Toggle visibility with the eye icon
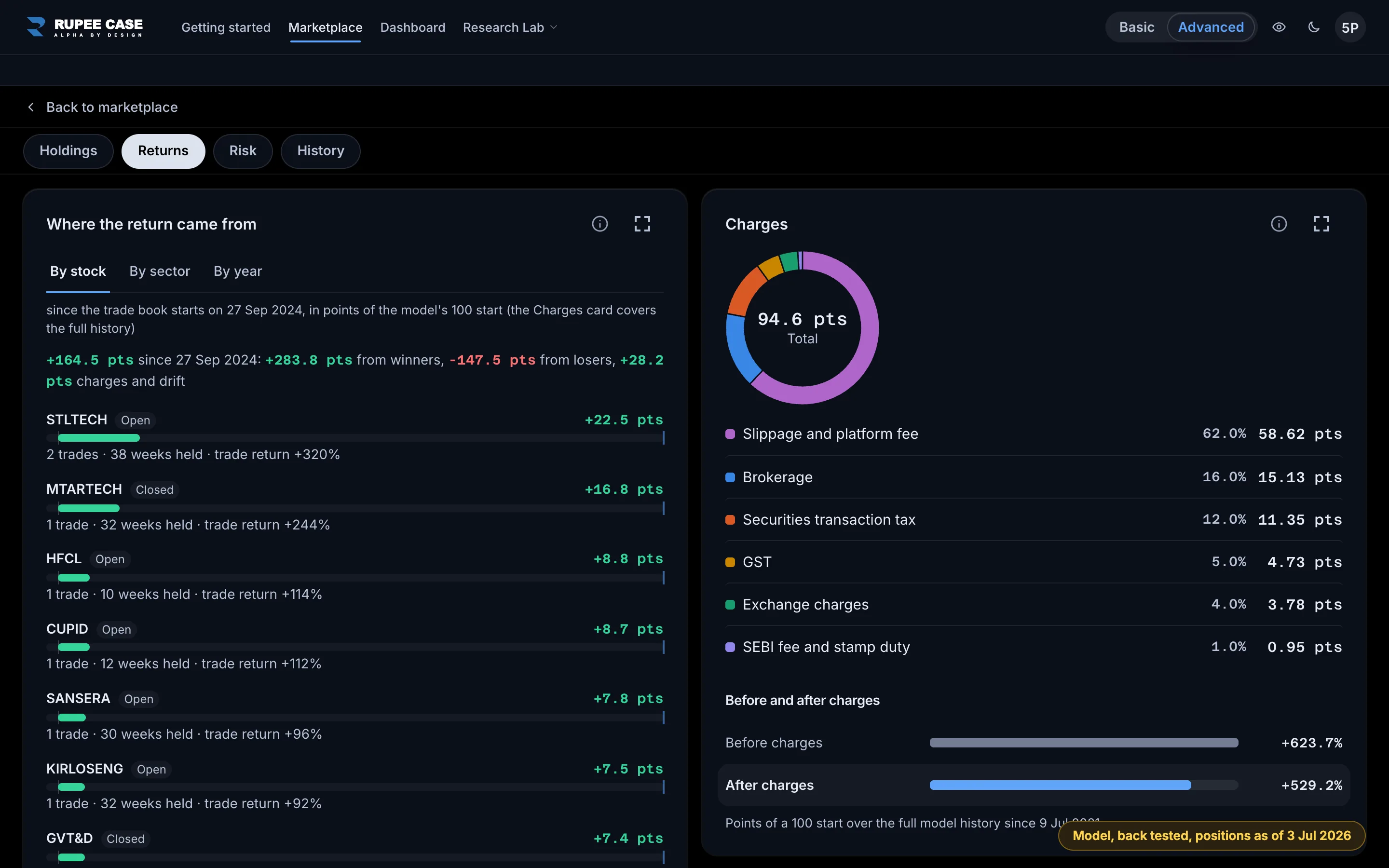1389x868 pixels. (x=1279, y=27)
